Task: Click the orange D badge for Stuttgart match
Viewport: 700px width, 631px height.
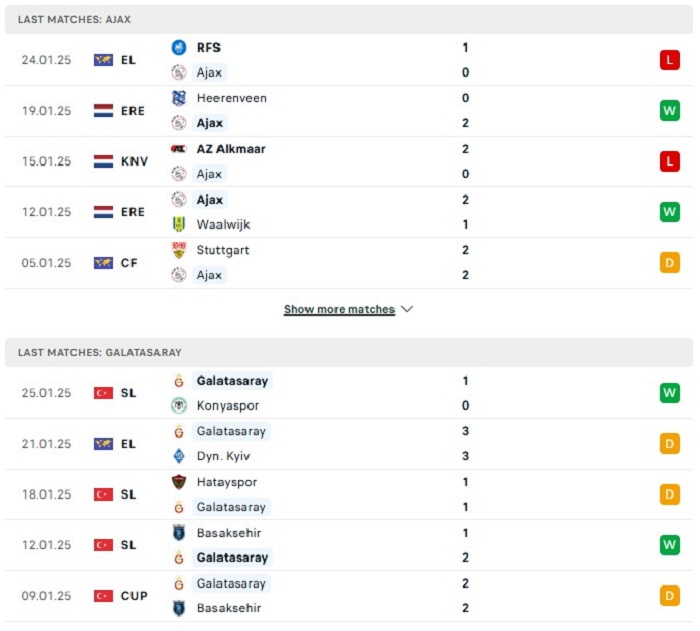Action: (x=670, y=263)
